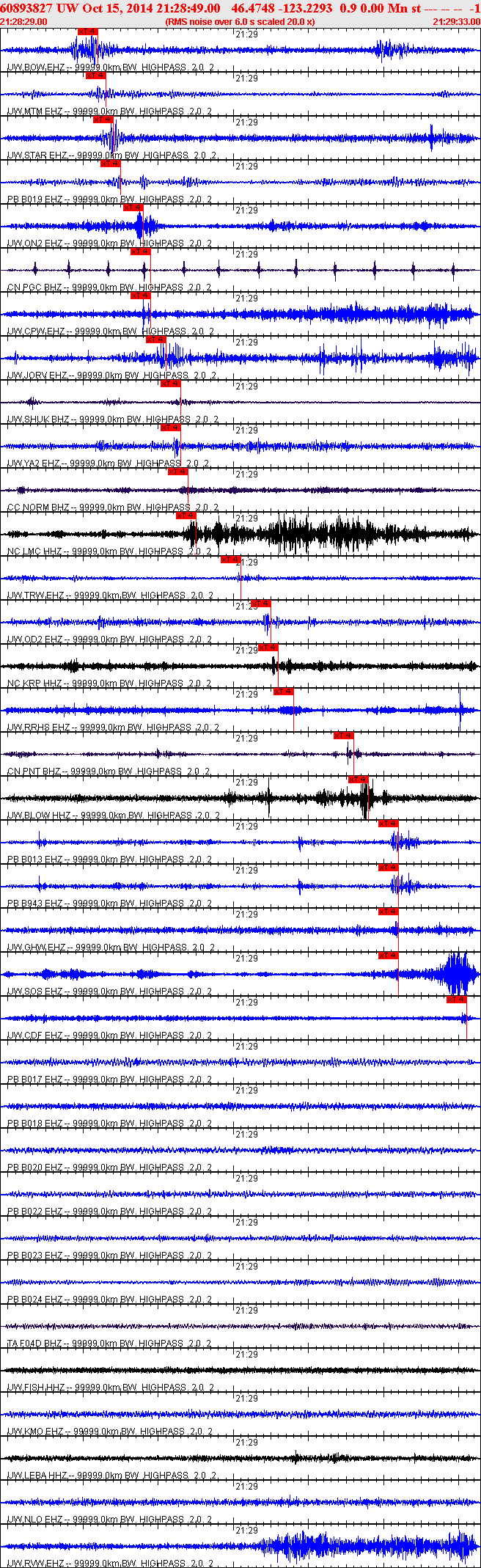This screenshot has width=481, height=1568.
Task: Select the red pick flag on CN.PGC trace
Action: (140, 252)
